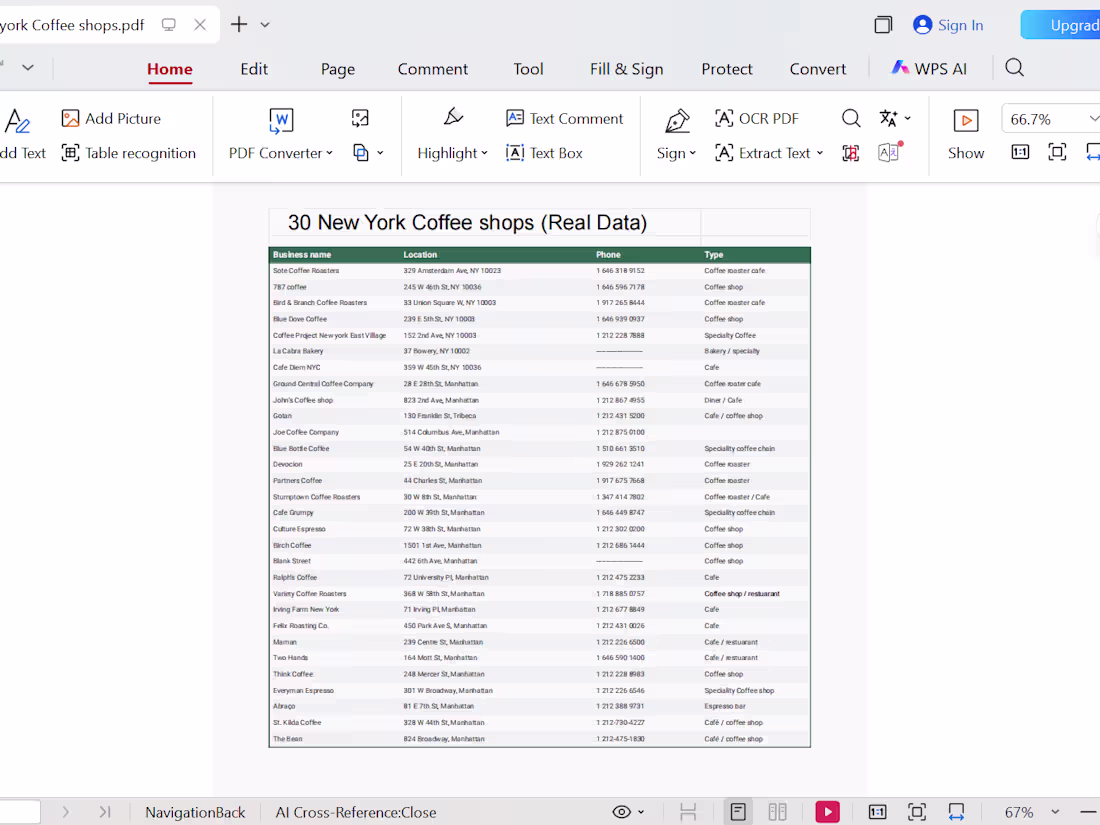Open the Tool tab

pos(528,69)
